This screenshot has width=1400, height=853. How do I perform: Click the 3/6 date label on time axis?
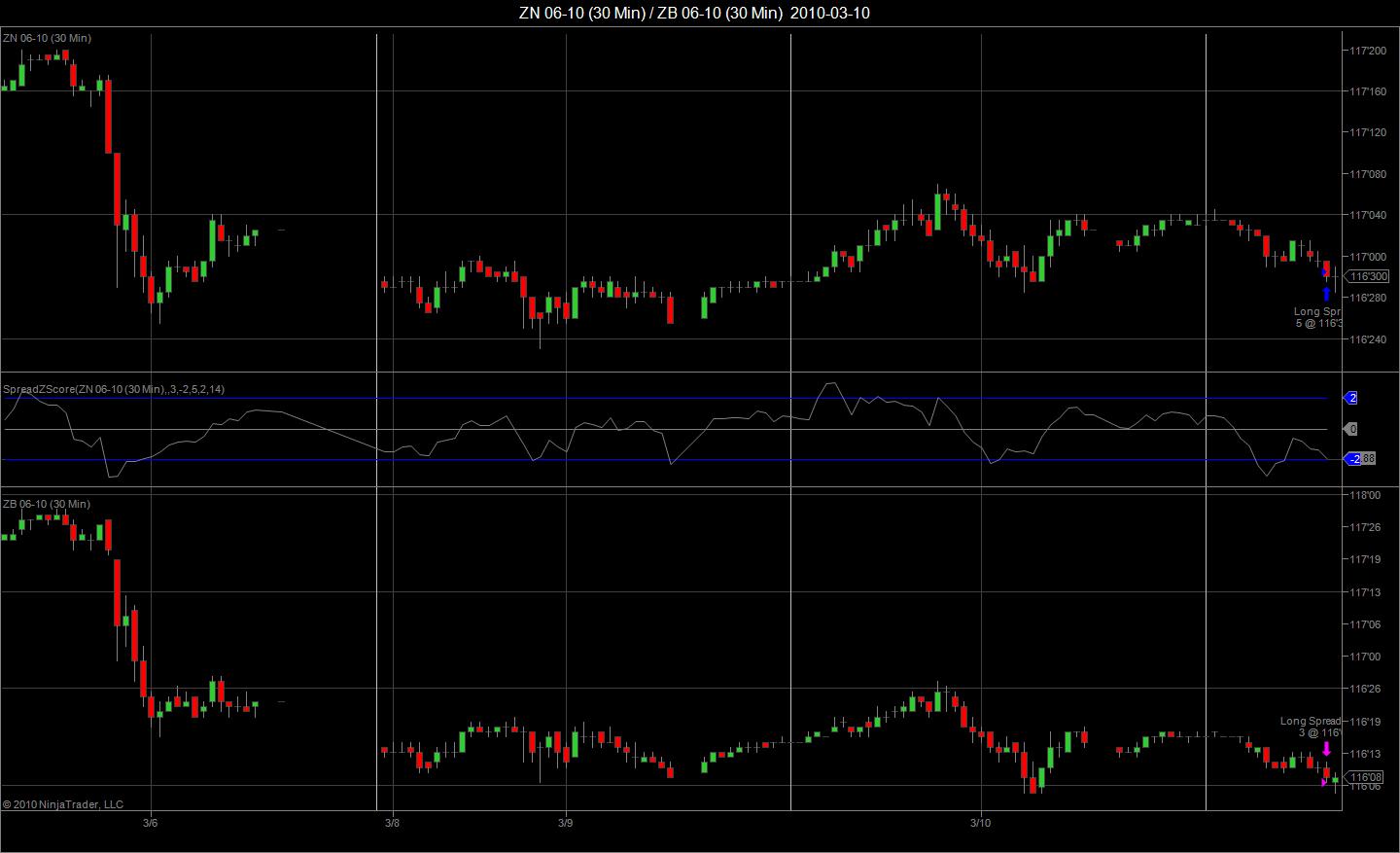[x=150, y=823]
